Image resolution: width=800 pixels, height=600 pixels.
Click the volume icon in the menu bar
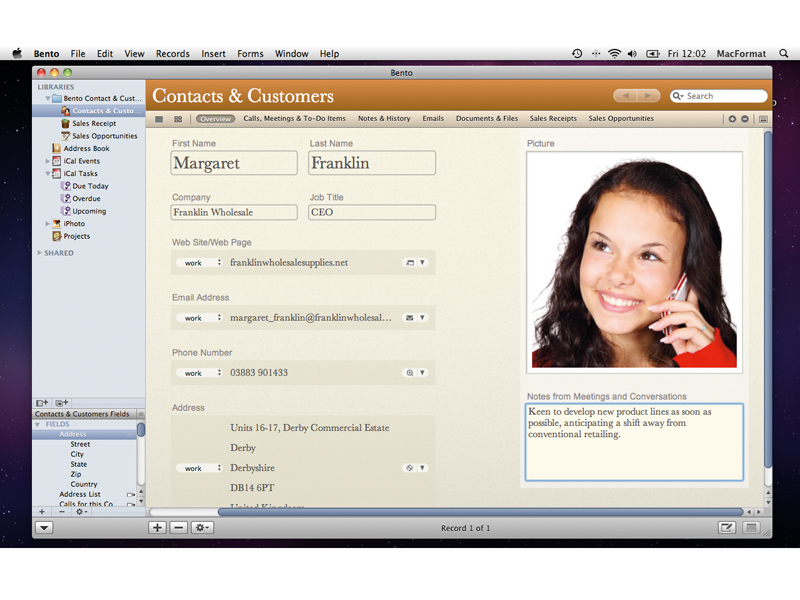point(632,54)
